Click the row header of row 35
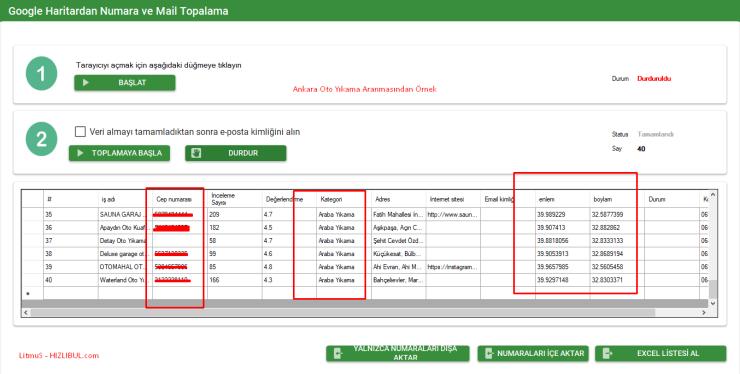740x374 pixels. (x=33, y=214)
